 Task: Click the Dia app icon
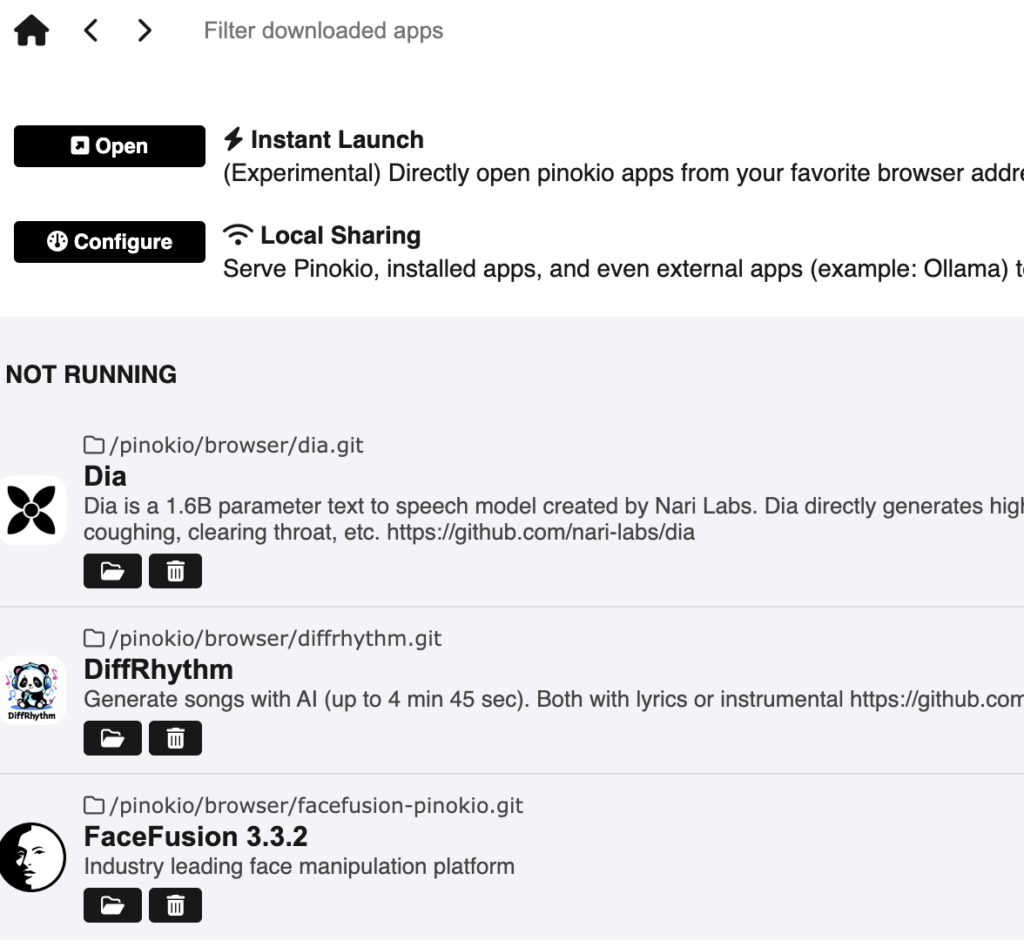click(x=32, y=510)
